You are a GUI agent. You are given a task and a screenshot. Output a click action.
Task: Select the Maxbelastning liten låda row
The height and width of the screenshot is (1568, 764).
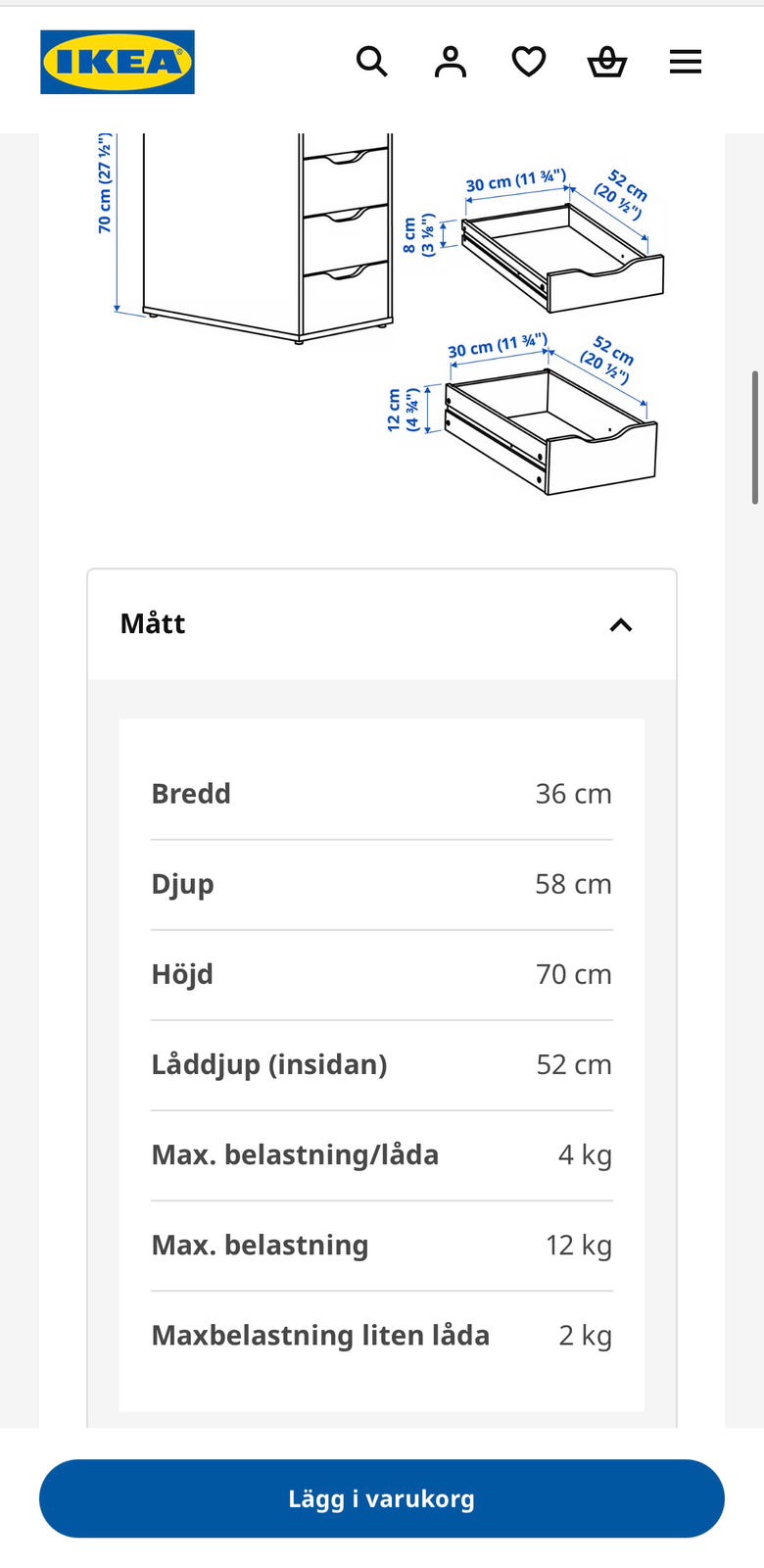(382, 1335)
